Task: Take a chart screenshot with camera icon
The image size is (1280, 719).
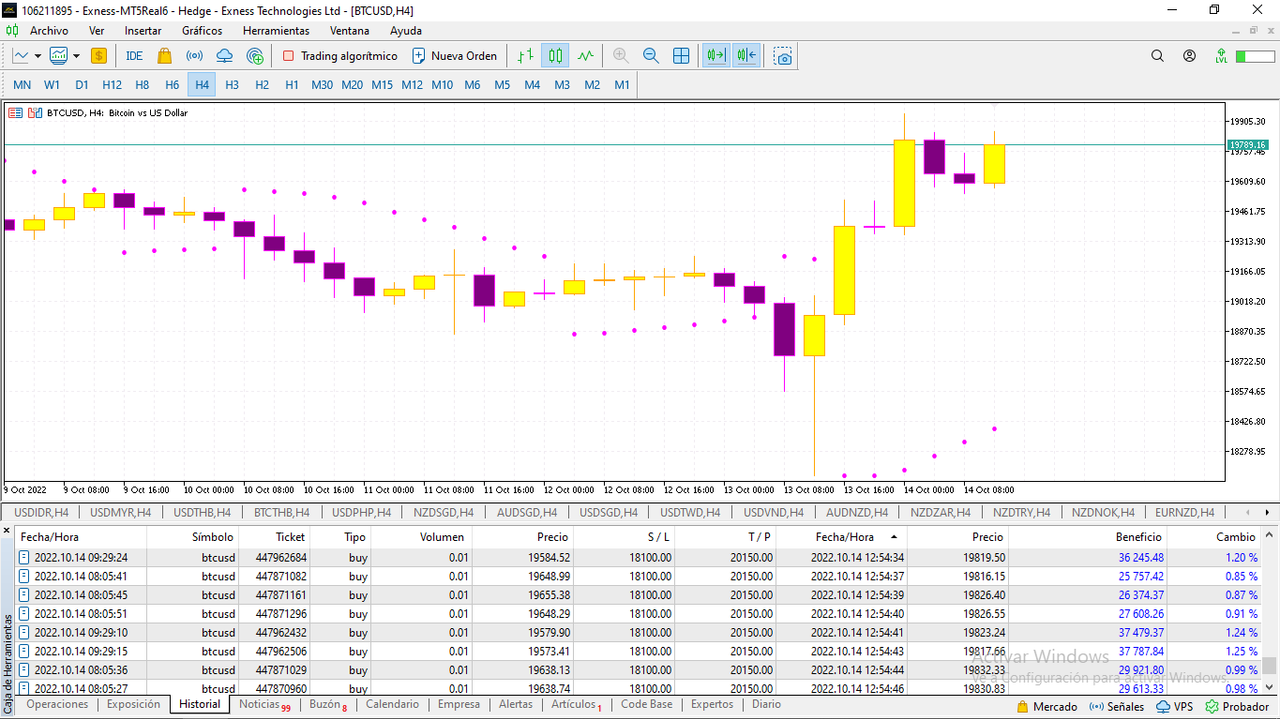Action: tap(783, 56)
